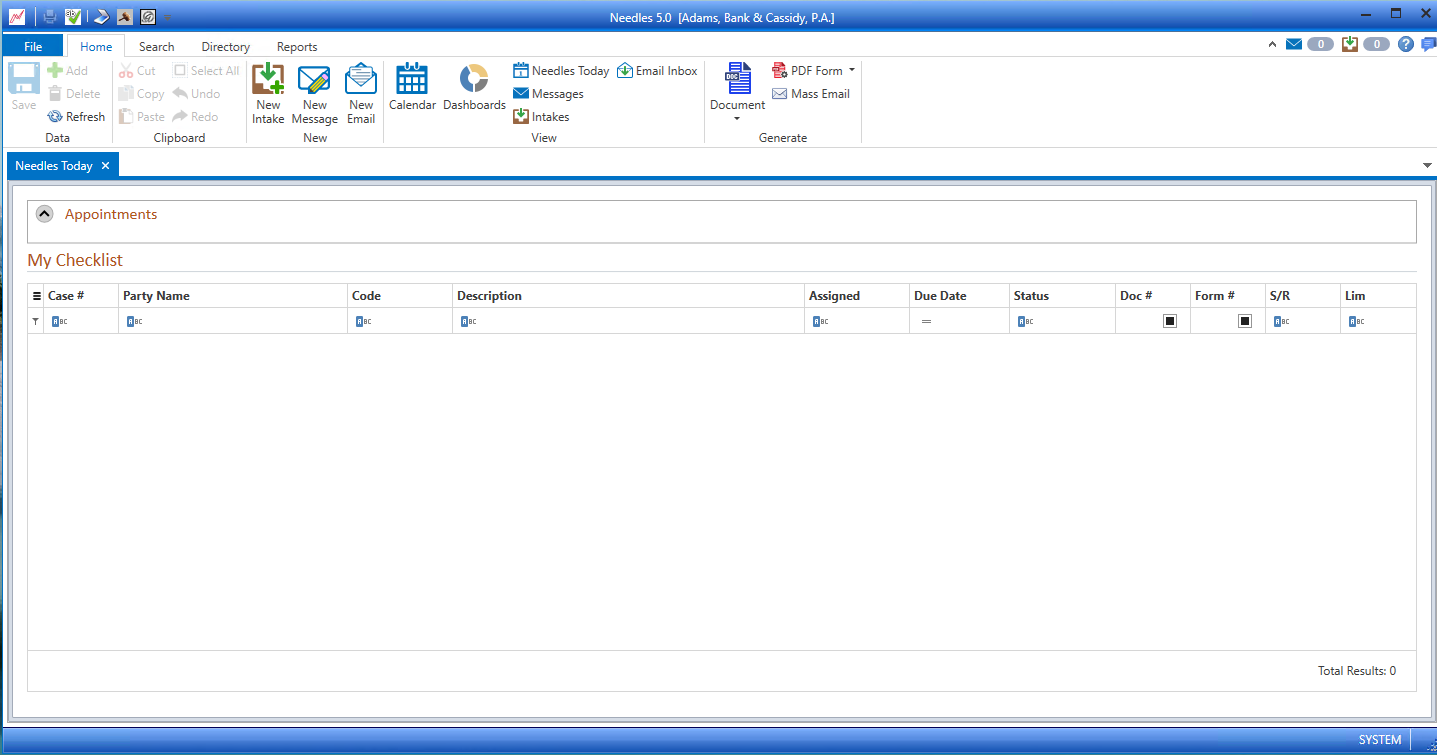Open Help with the question mark icon

point(1406,44)
